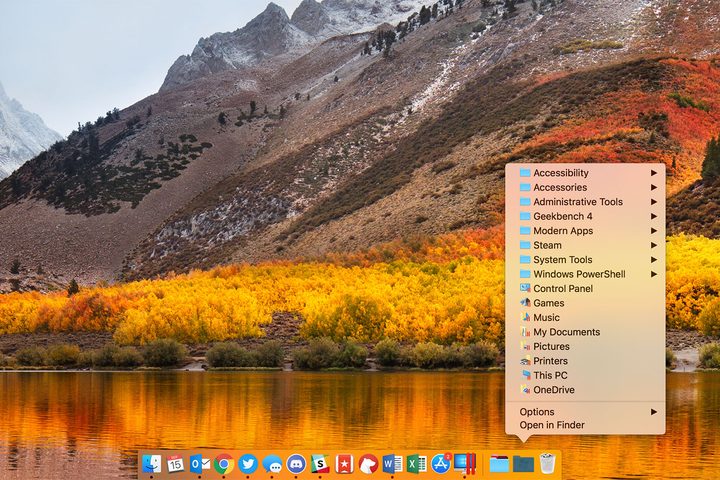Select Games in the stack menu
This screenshot has height=480, width=720.
point(585,303)
